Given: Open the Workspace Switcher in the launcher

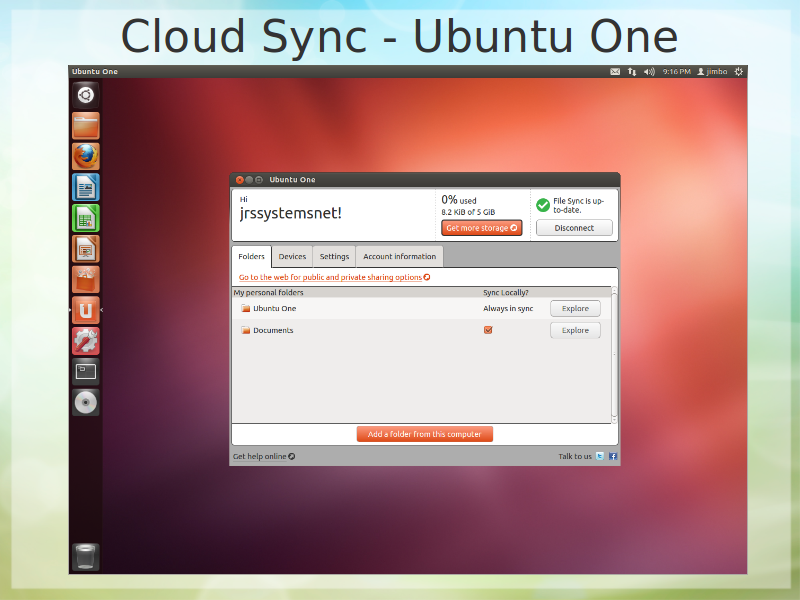Looking at the screenshot, I should click(86, 371).
